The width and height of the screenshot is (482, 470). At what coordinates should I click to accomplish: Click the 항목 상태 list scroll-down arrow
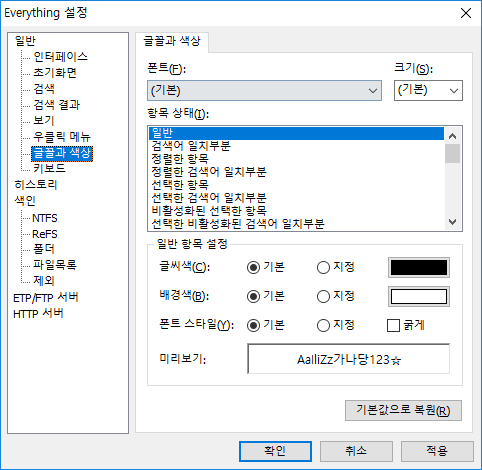452,222
